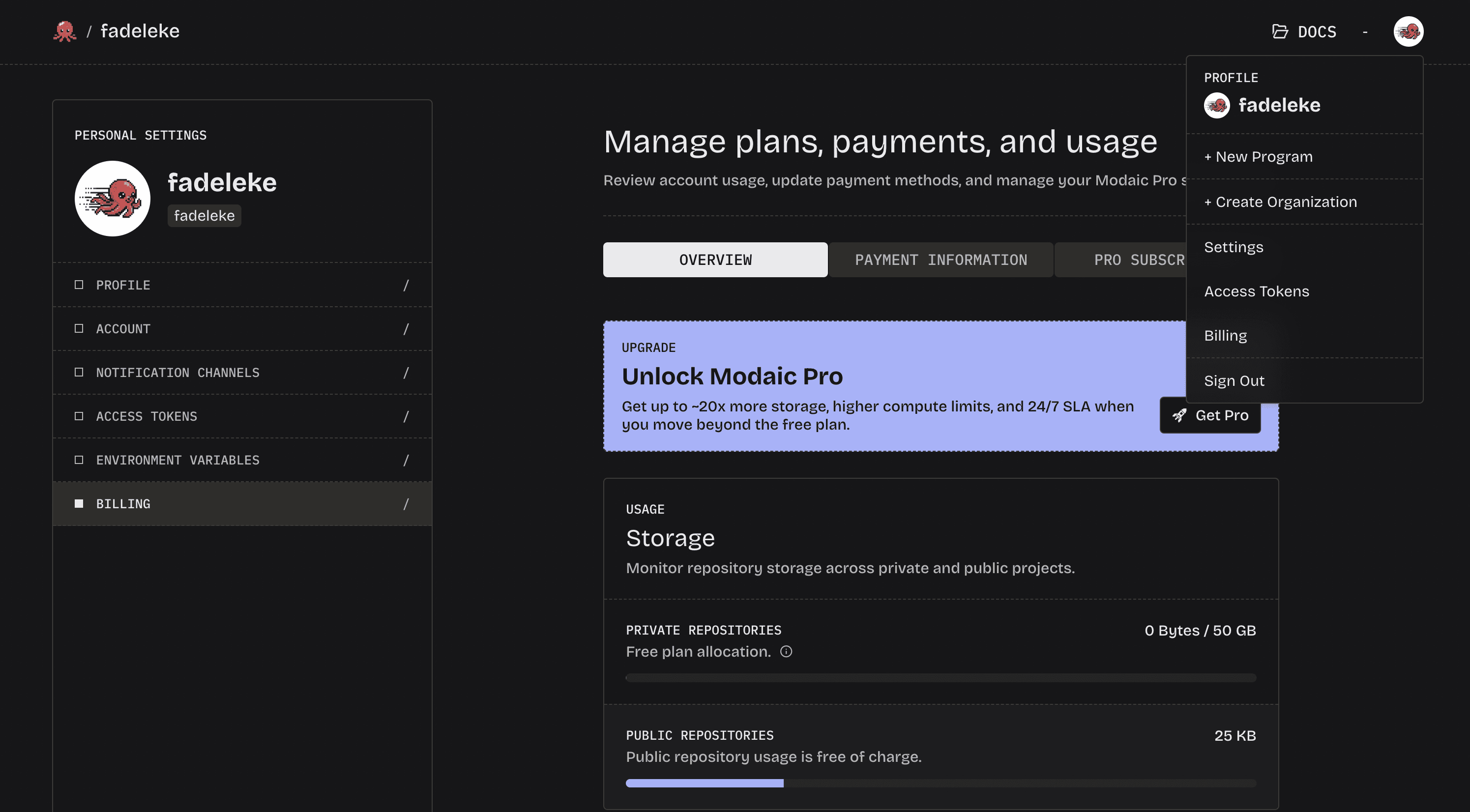Viewport: 1470px width, 812px height.
Task: Switch to the Payment Information tab
Action: [x=941, y=260]
